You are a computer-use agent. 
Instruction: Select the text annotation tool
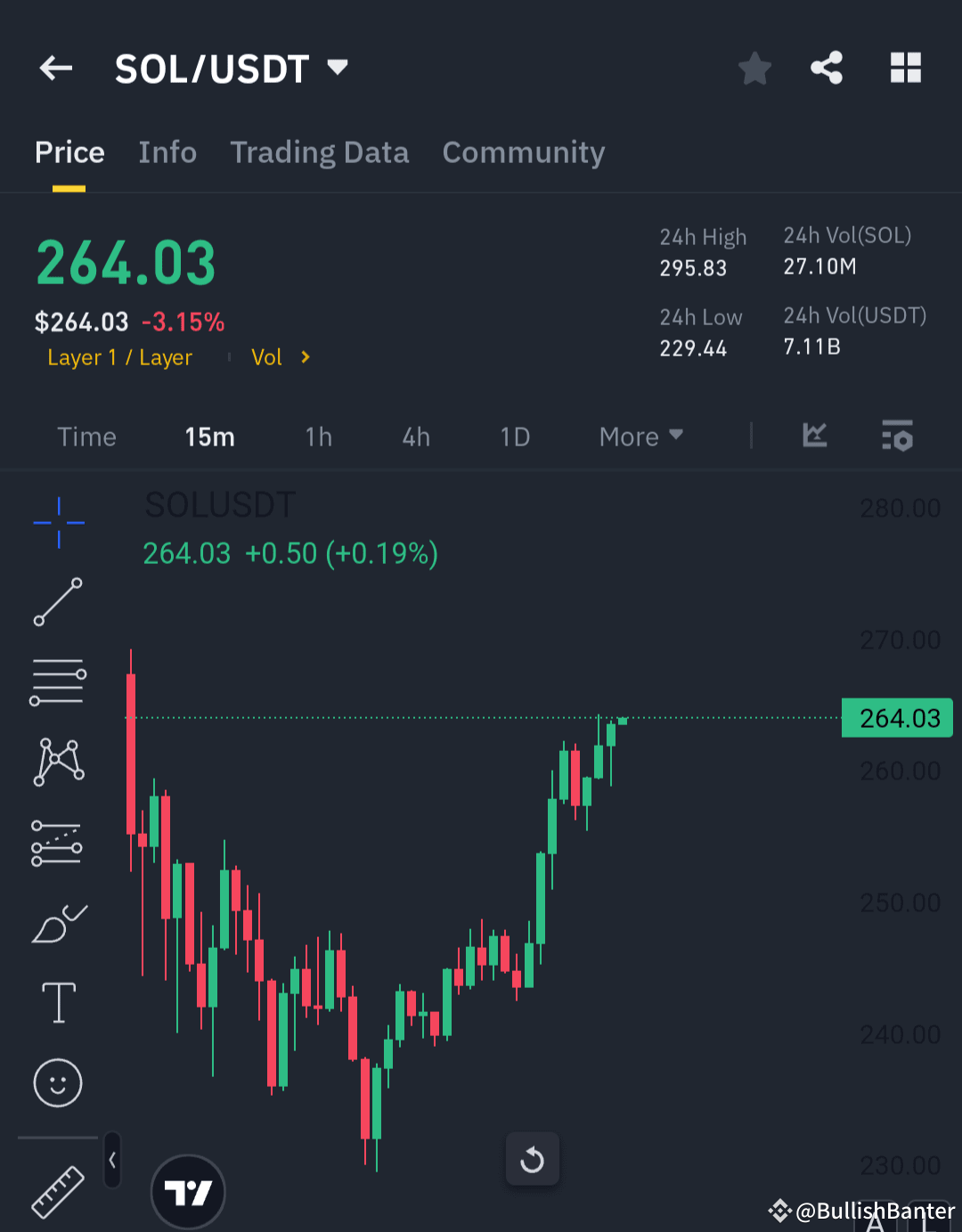[x=58, y=1001]
